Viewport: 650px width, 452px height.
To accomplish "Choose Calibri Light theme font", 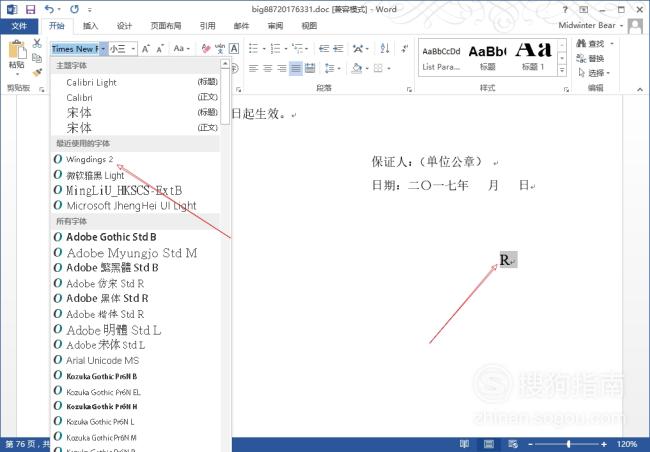I will tap(135, 82).
